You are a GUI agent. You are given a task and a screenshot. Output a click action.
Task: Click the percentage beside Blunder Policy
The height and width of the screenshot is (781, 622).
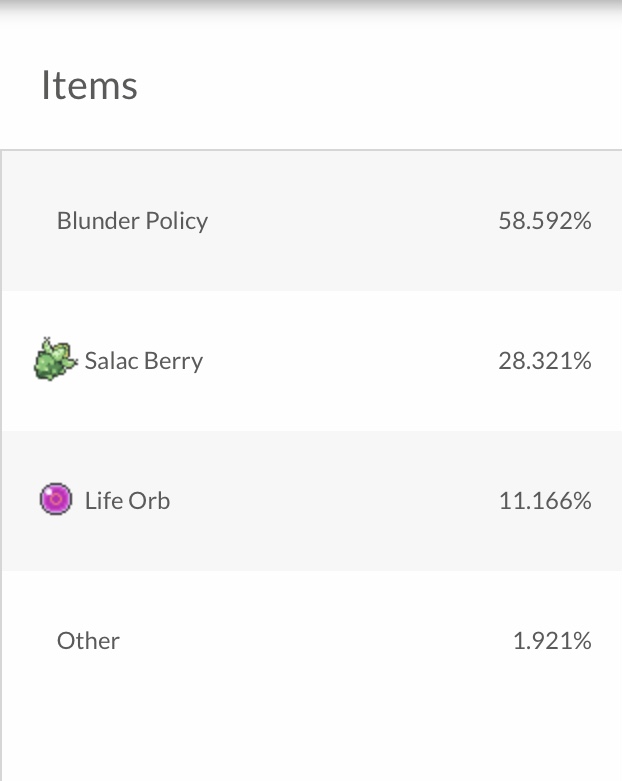(x=544, y=221)
